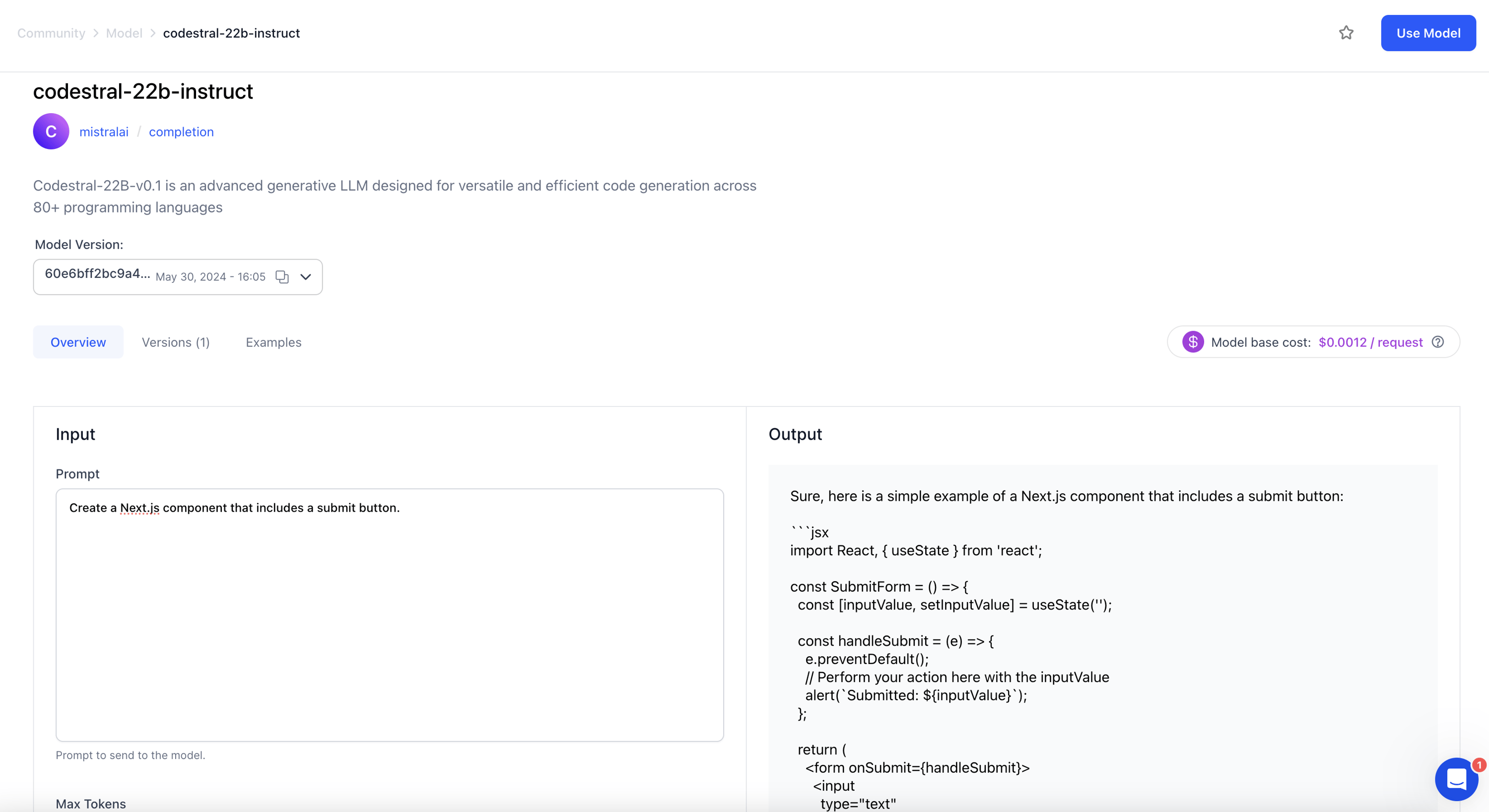This screenshot has width=1489, height=812.
Task: Click the $0.0012 / request cost text
Action: coord(1370,342)
